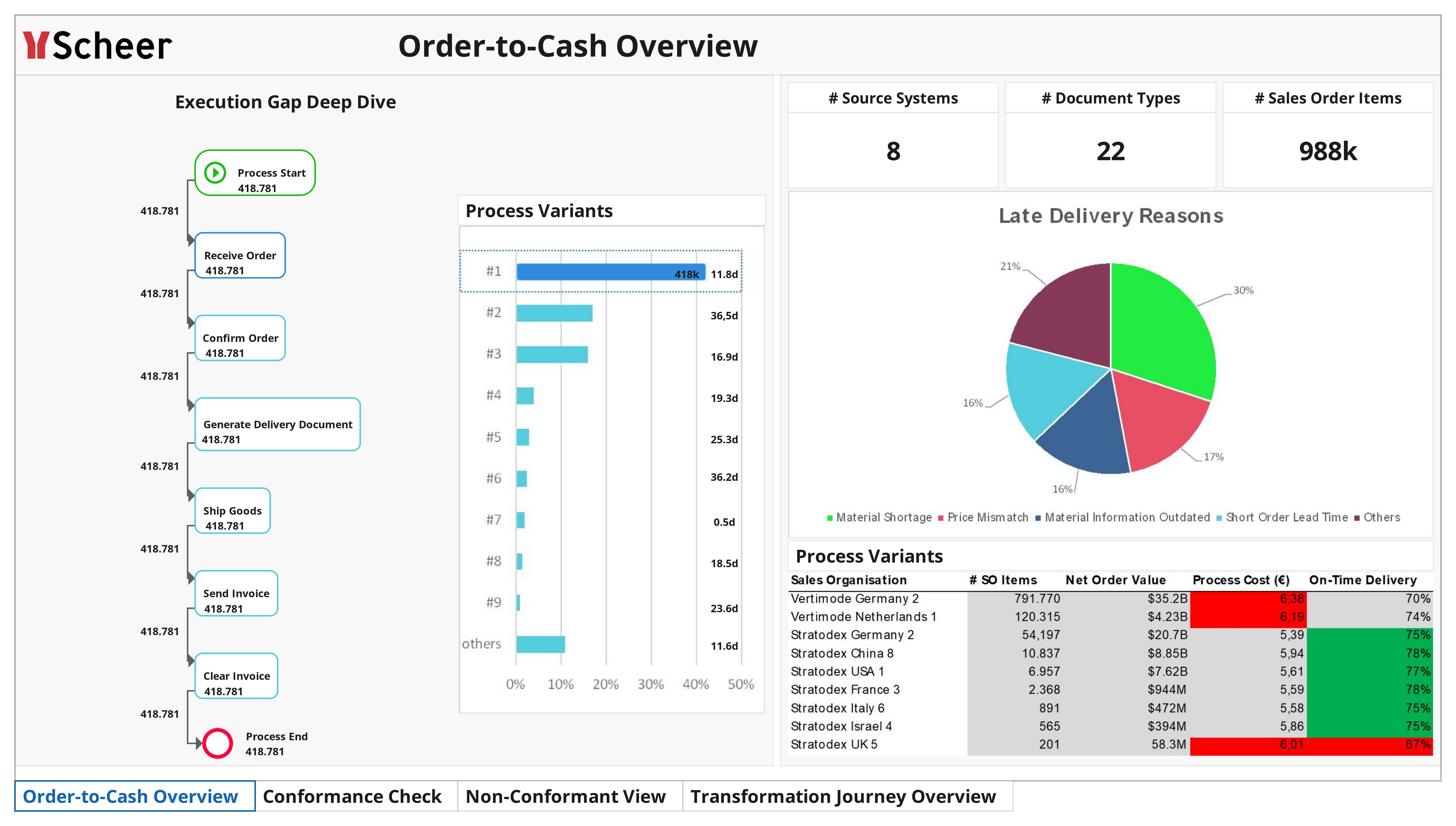Select variant #9 bar in chart
1456x826 pixels.
pyautogui.click(x=518, y=603)
